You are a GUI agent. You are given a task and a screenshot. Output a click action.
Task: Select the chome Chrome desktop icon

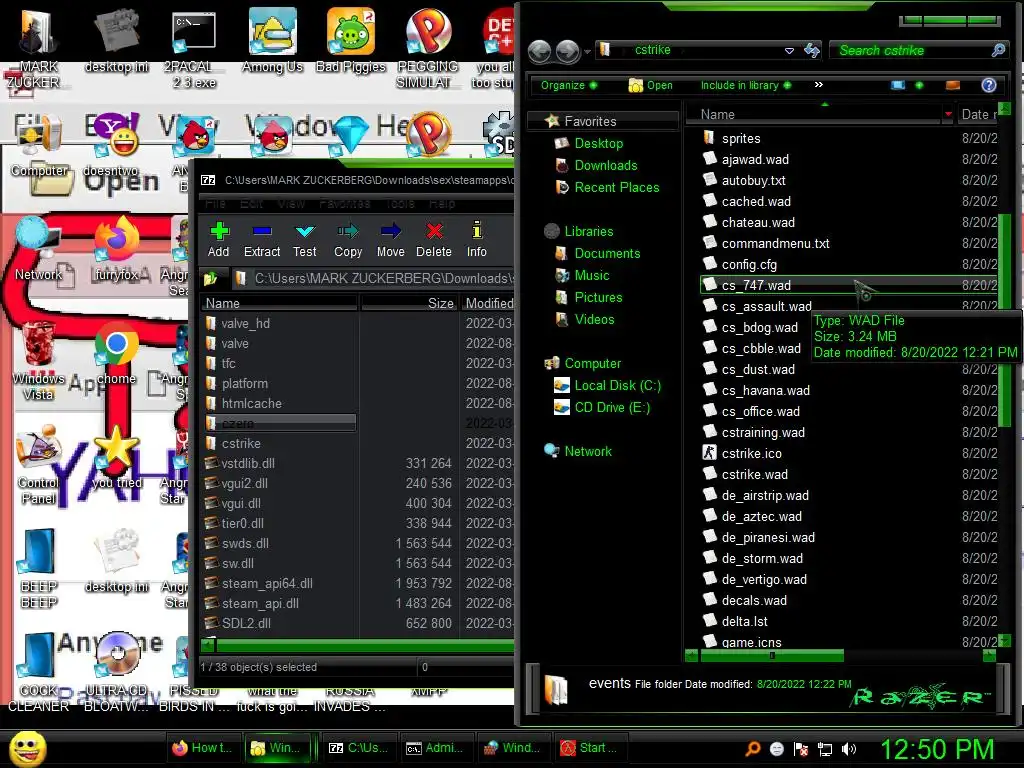pyautogui.click(x=116, y=355)
